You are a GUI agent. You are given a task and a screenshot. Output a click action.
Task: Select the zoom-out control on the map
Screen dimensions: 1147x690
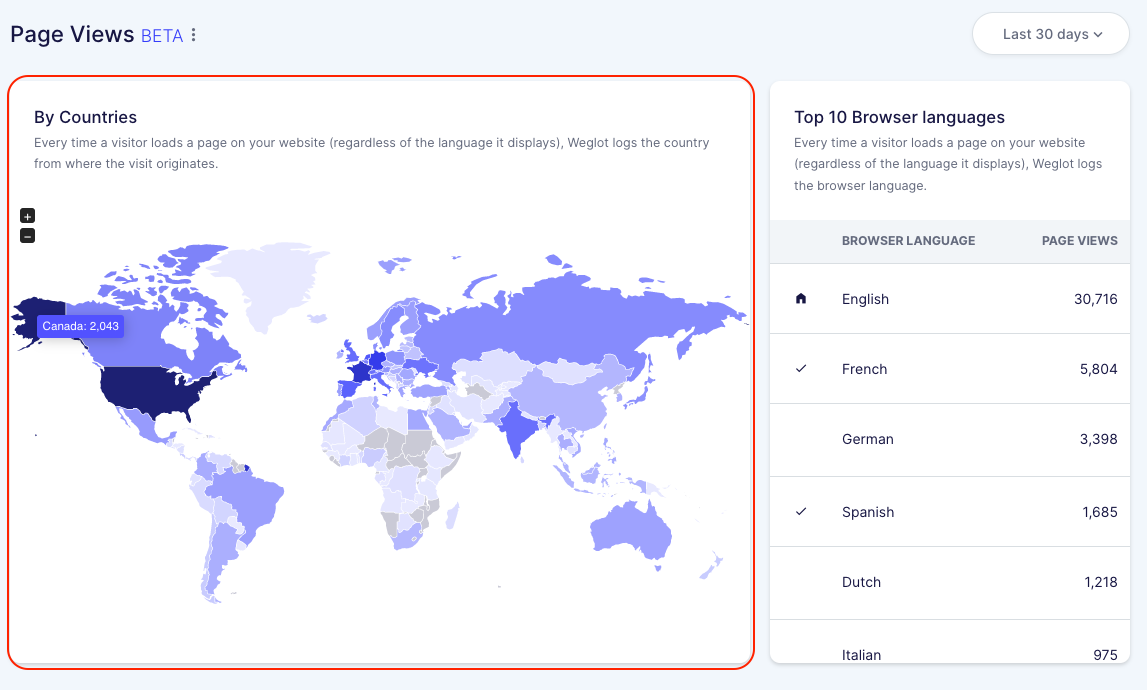27,235
